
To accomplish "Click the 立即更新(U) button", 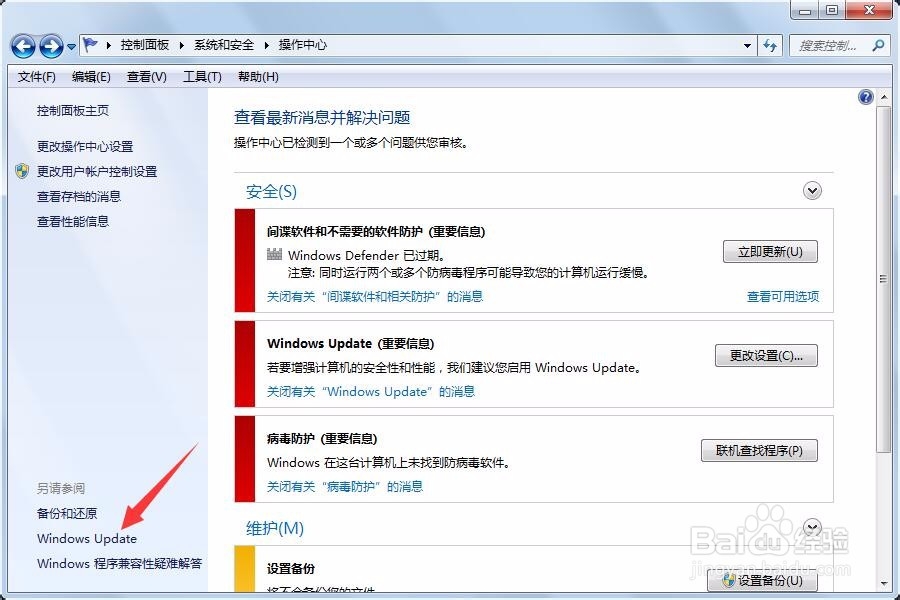I will pos(769,251).
